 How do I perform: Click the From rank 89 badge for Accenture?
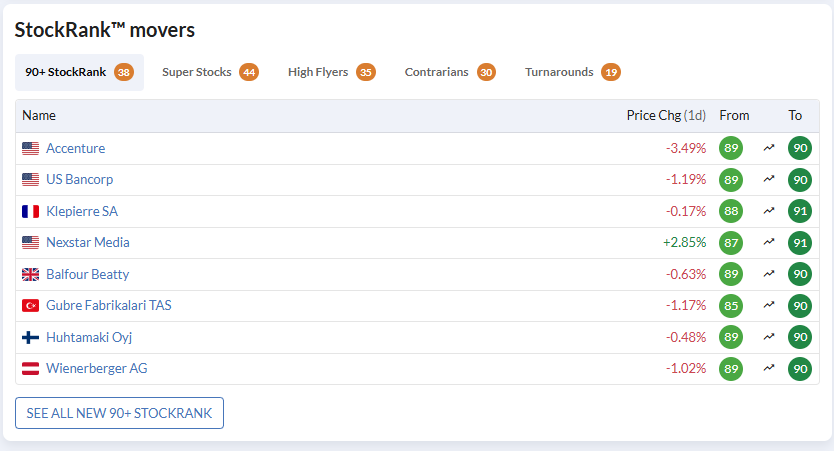(x=731, y=148)
